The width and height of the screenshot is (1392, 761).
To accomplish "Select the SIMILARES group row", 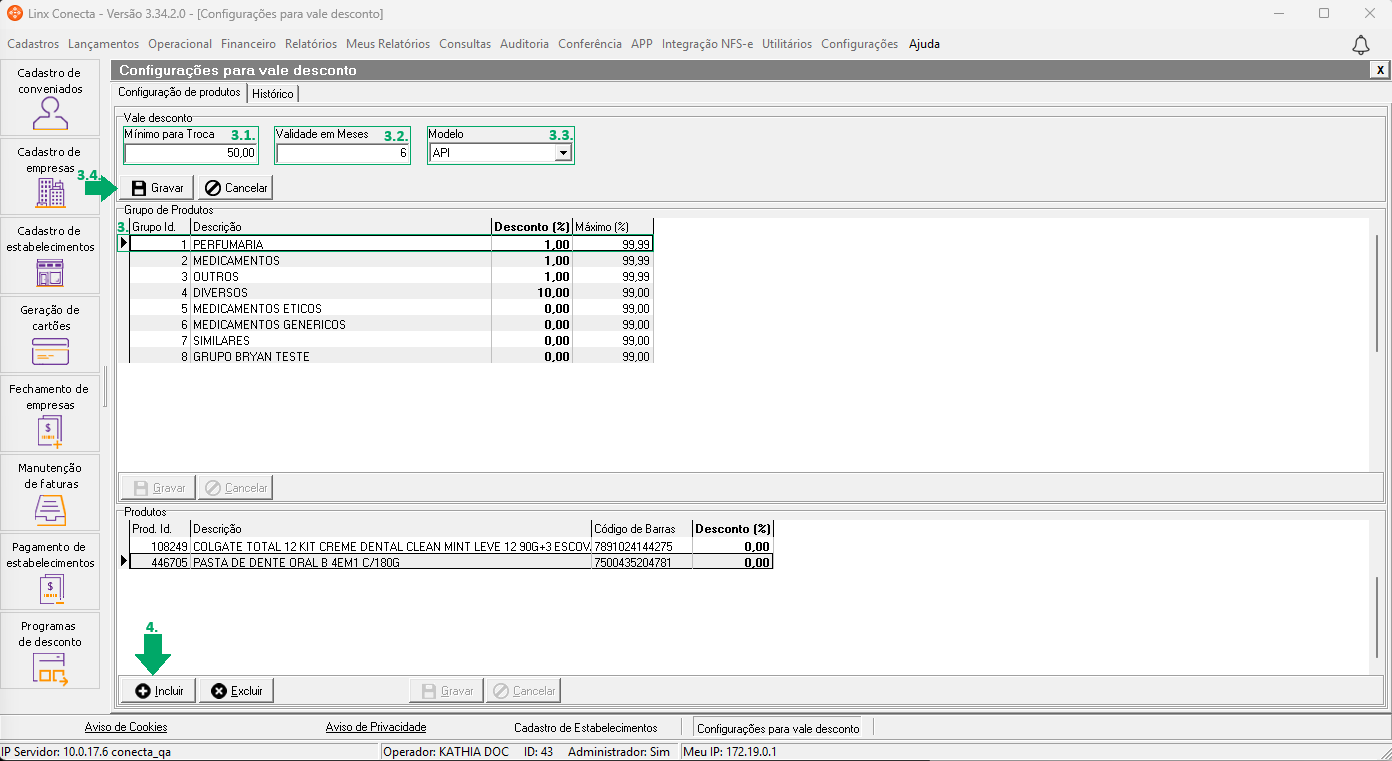I will (392, 340).
